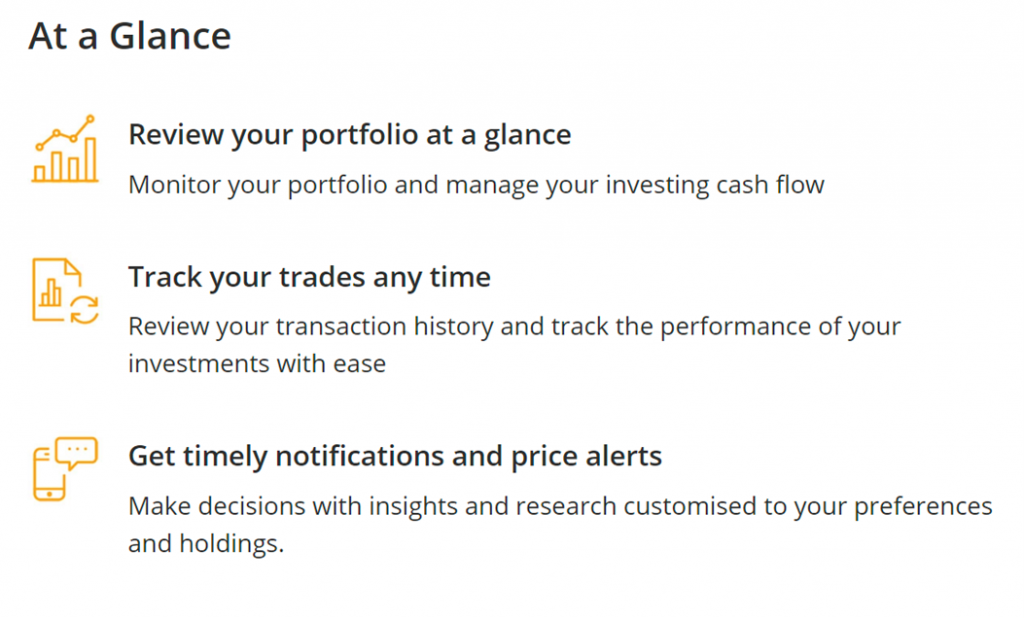Viewport: 1024px width, 618px height.
Task: Click the "investments with ease" text line
Action: coord(257,363)
